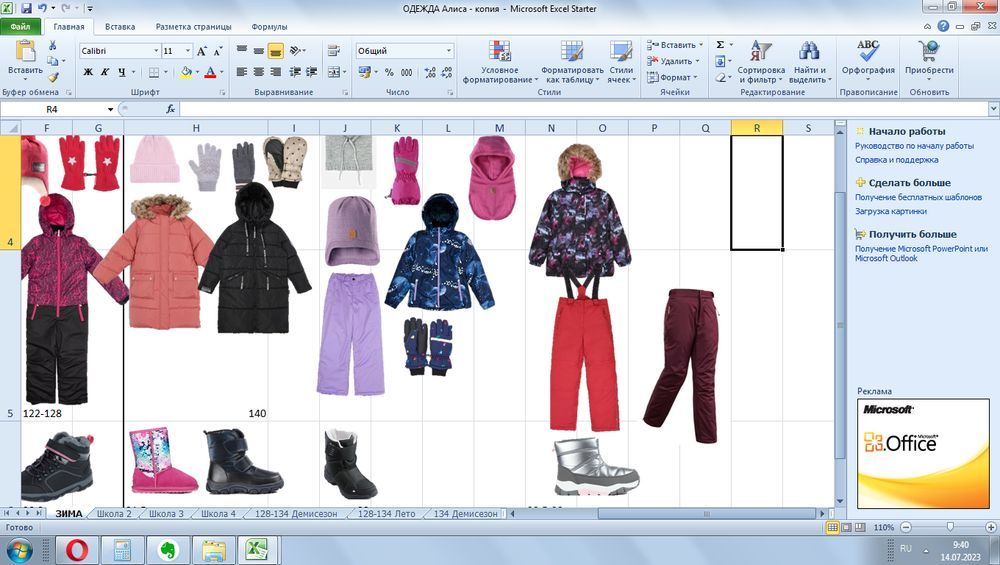Click increase decimal places icon

[x=430, y=73]
